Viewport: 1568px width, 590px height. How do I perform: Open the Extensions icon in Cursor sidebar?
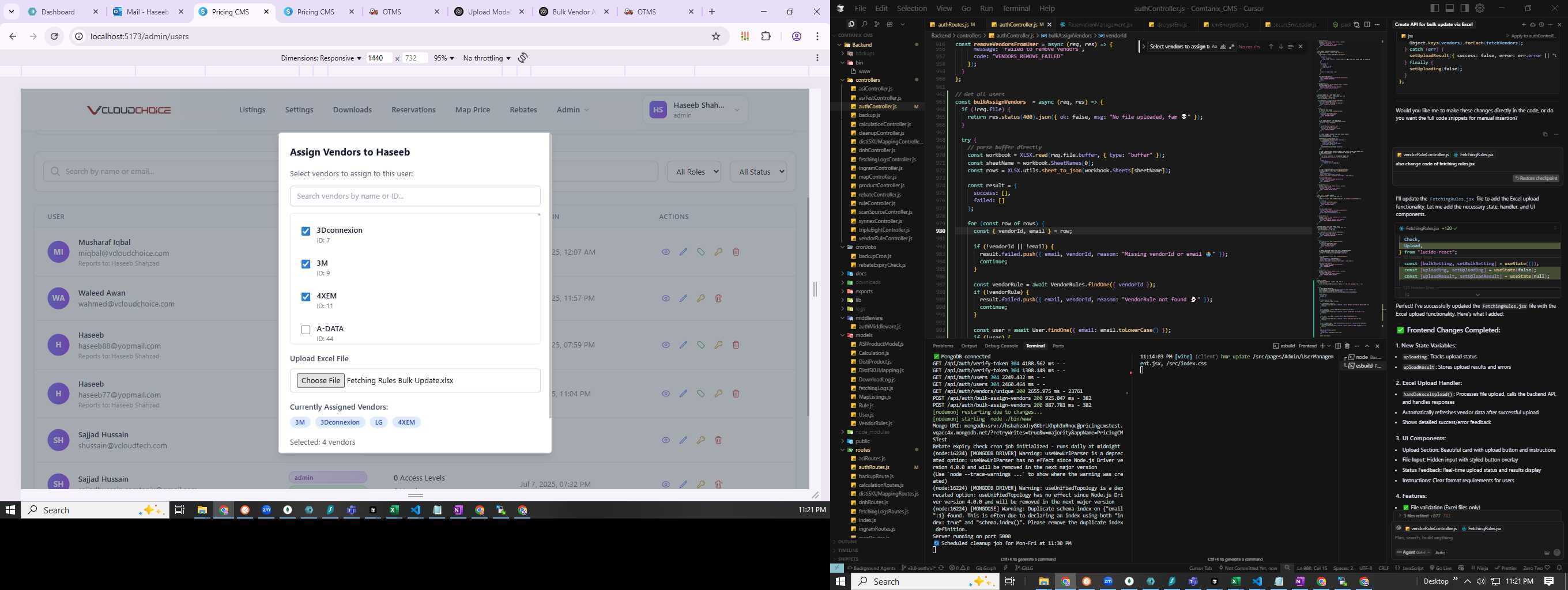click(x=889, y=24)
